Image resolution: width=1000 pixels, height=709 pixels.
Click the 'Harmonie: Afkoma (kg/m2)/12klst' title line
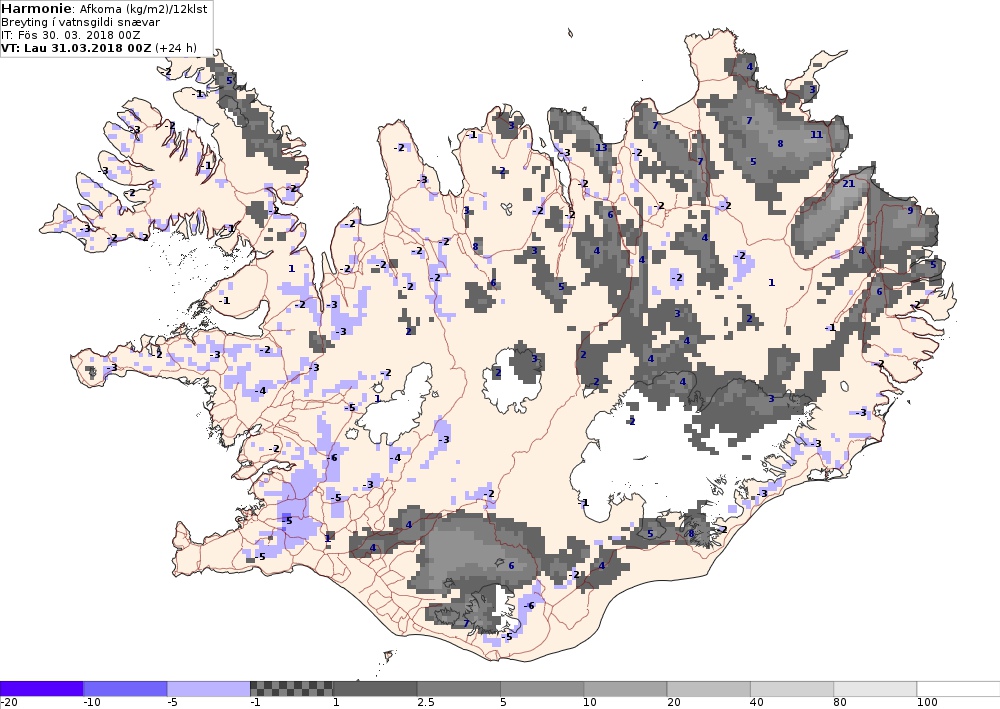(x=105, y=9)
